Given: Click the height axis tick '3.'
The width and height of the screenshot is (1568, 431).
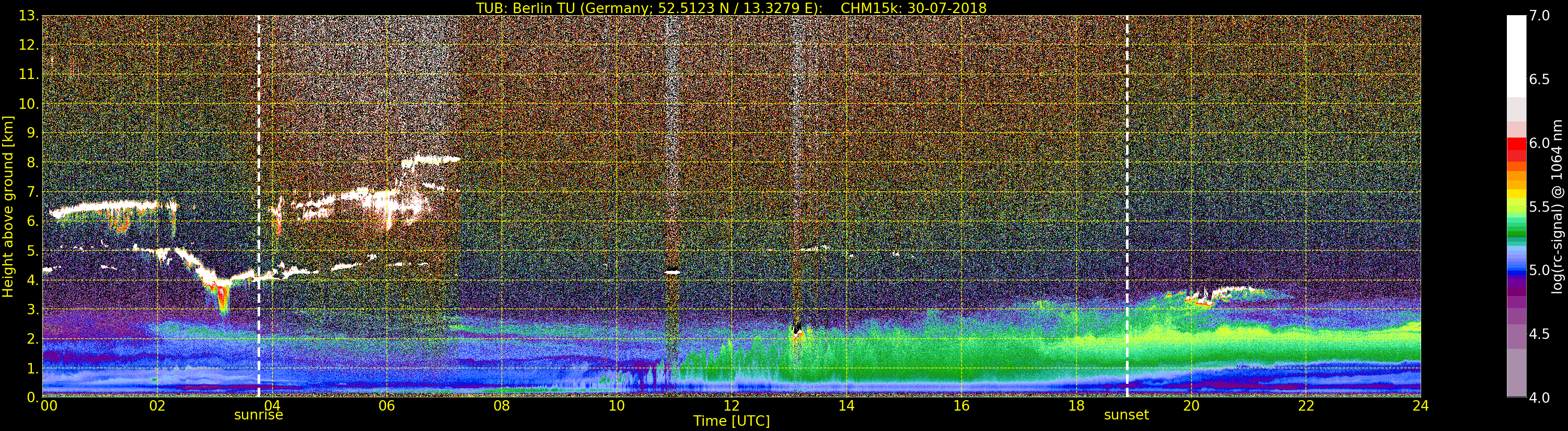Looking at the screenshot, I should pos(32,309).
